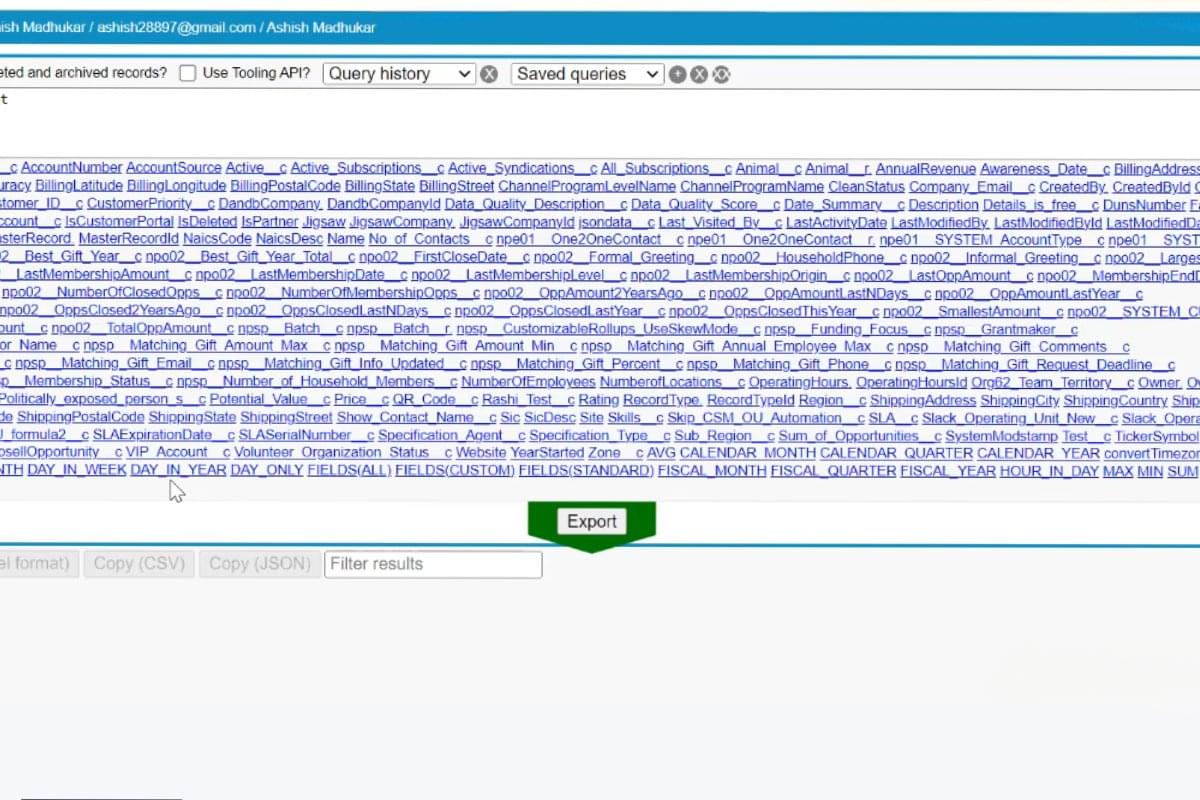The image size is (1200, 800).
Task: Insert the NumberOfEmployees field link
Action: pyautogui.click(x=528, y=382)
